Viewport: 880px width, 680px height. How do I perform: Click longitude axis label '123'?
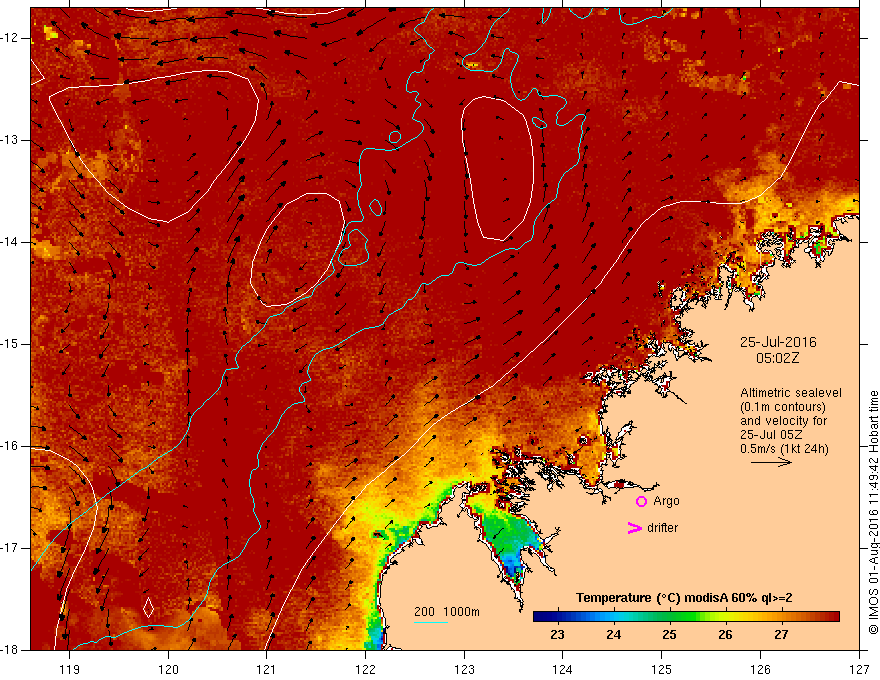pos(464,669)
